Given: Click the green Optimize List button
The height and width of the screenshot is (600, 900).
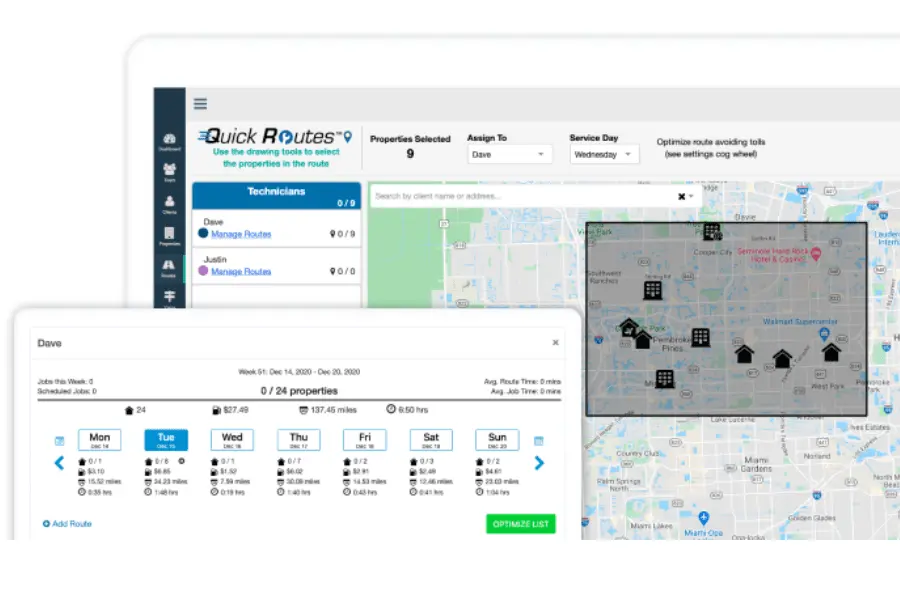Looking at the screenshot, I should tap(521, 524).
